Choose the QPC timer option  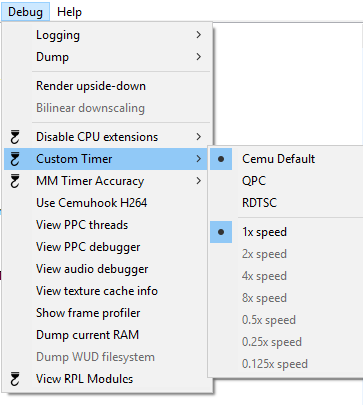coord(254,181)
